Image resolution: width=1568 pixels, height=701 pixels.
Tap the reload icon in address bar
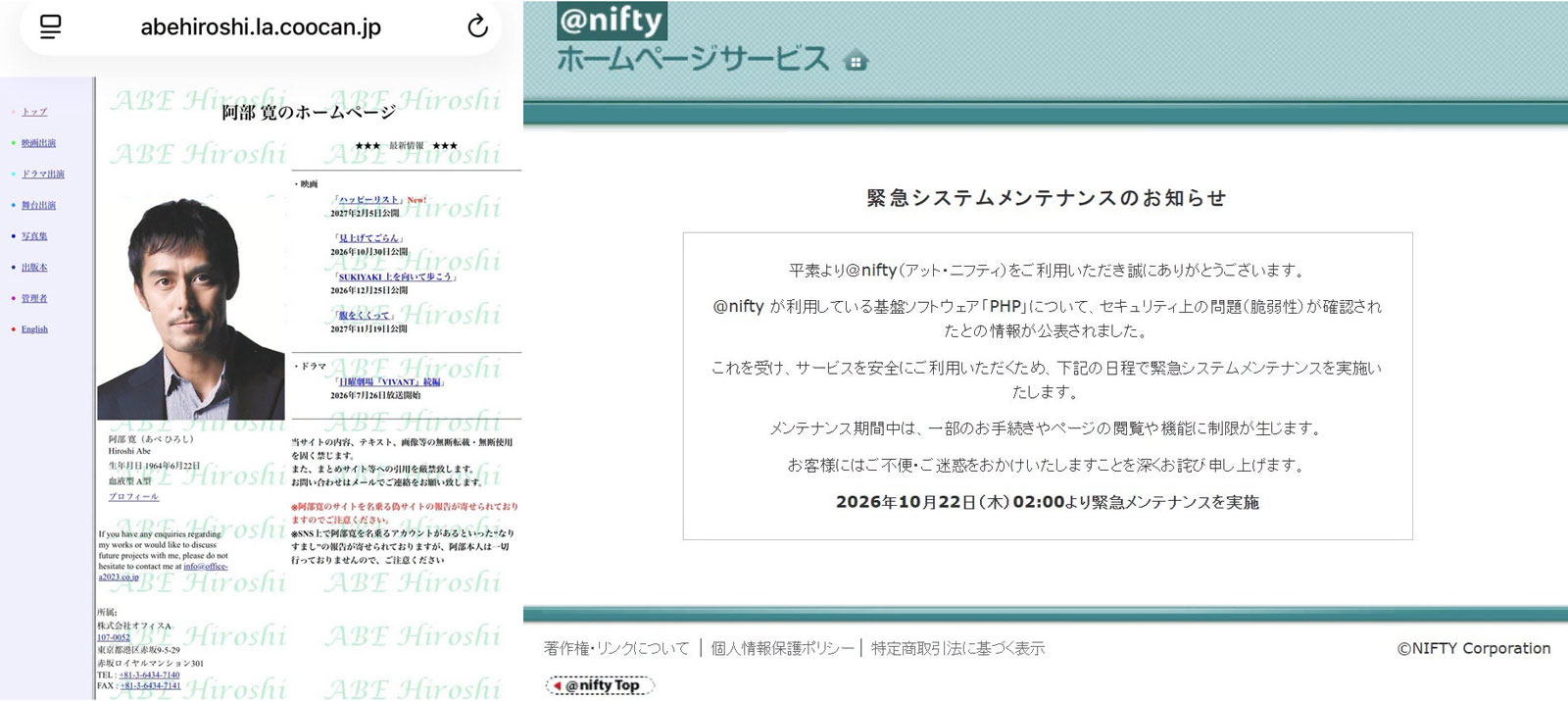click(x=477, y=26)
